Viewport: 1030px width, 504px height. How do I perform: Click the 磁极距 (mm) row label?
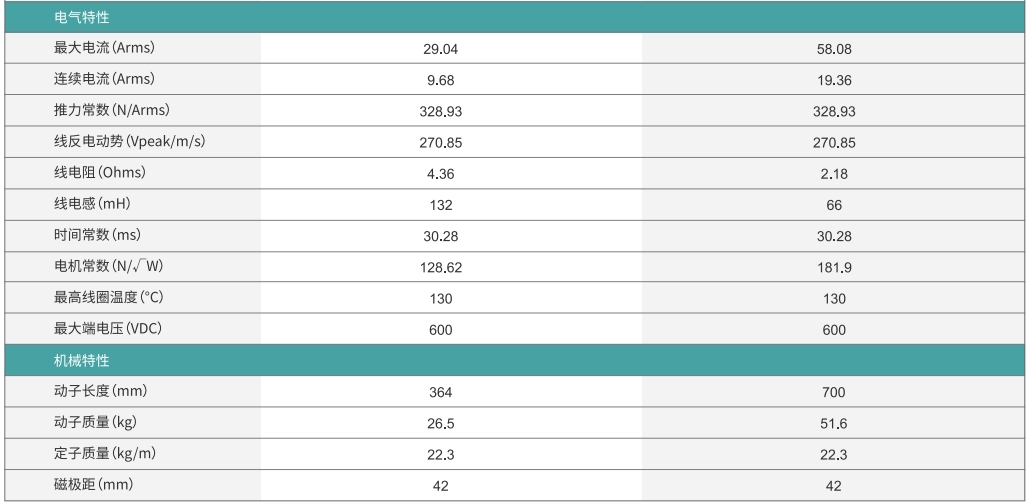93,485
